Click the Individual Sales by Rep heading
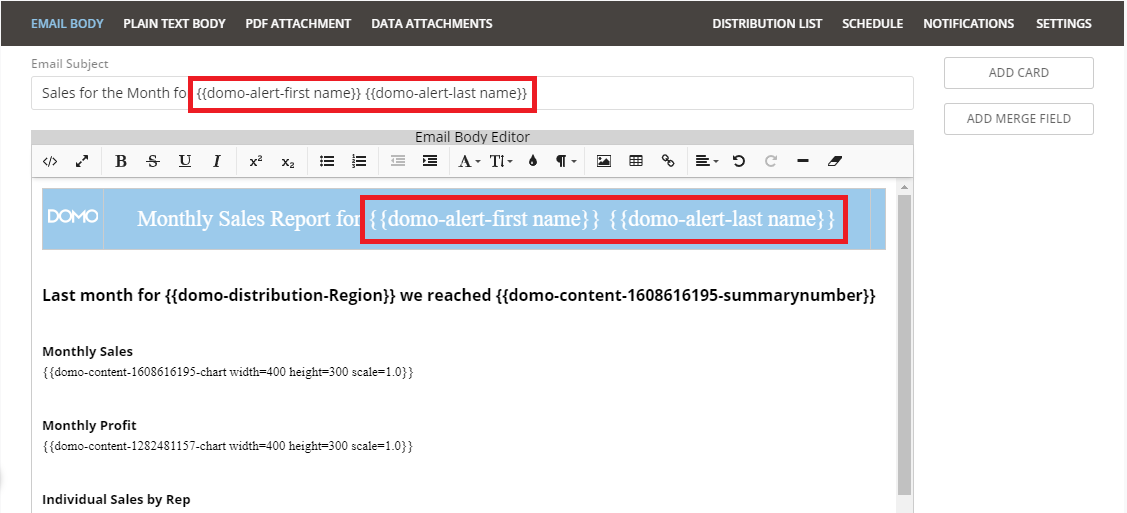This screenshot has width=1127, height=513. pyautogui.click(x=116, y=499)
